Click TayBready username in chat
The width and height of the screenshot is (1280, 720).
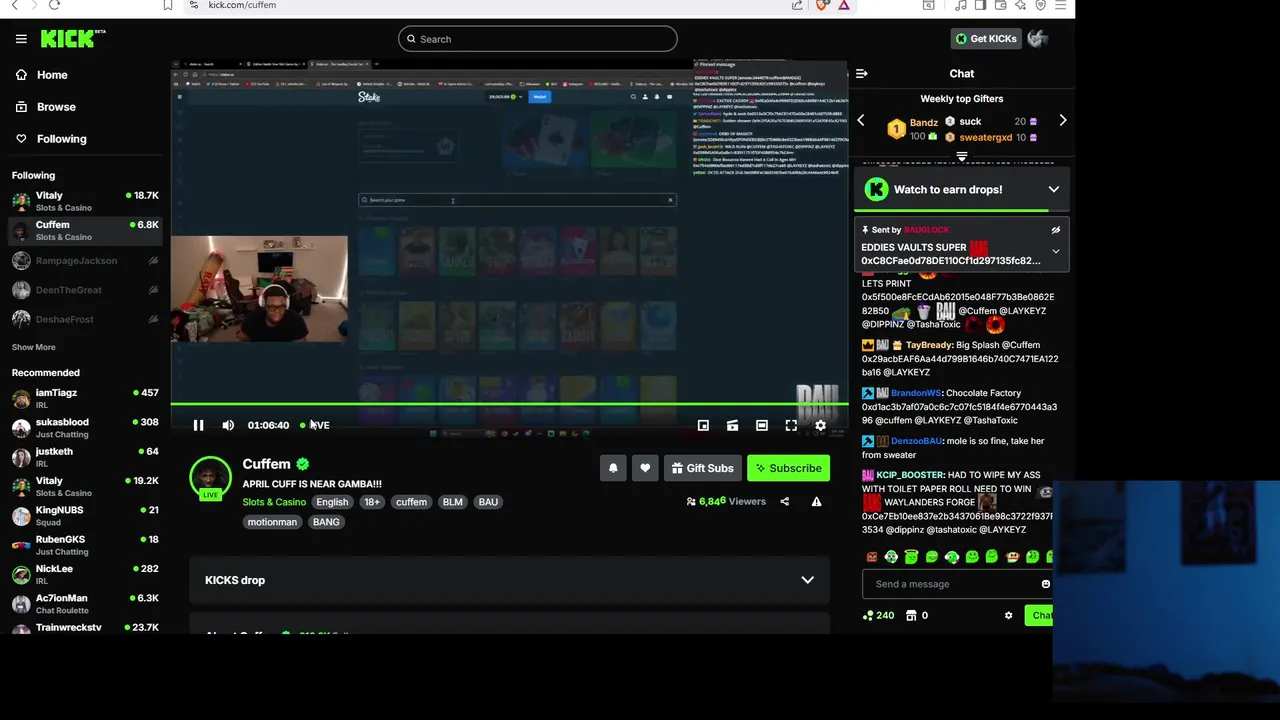click(x=928, y=345)
